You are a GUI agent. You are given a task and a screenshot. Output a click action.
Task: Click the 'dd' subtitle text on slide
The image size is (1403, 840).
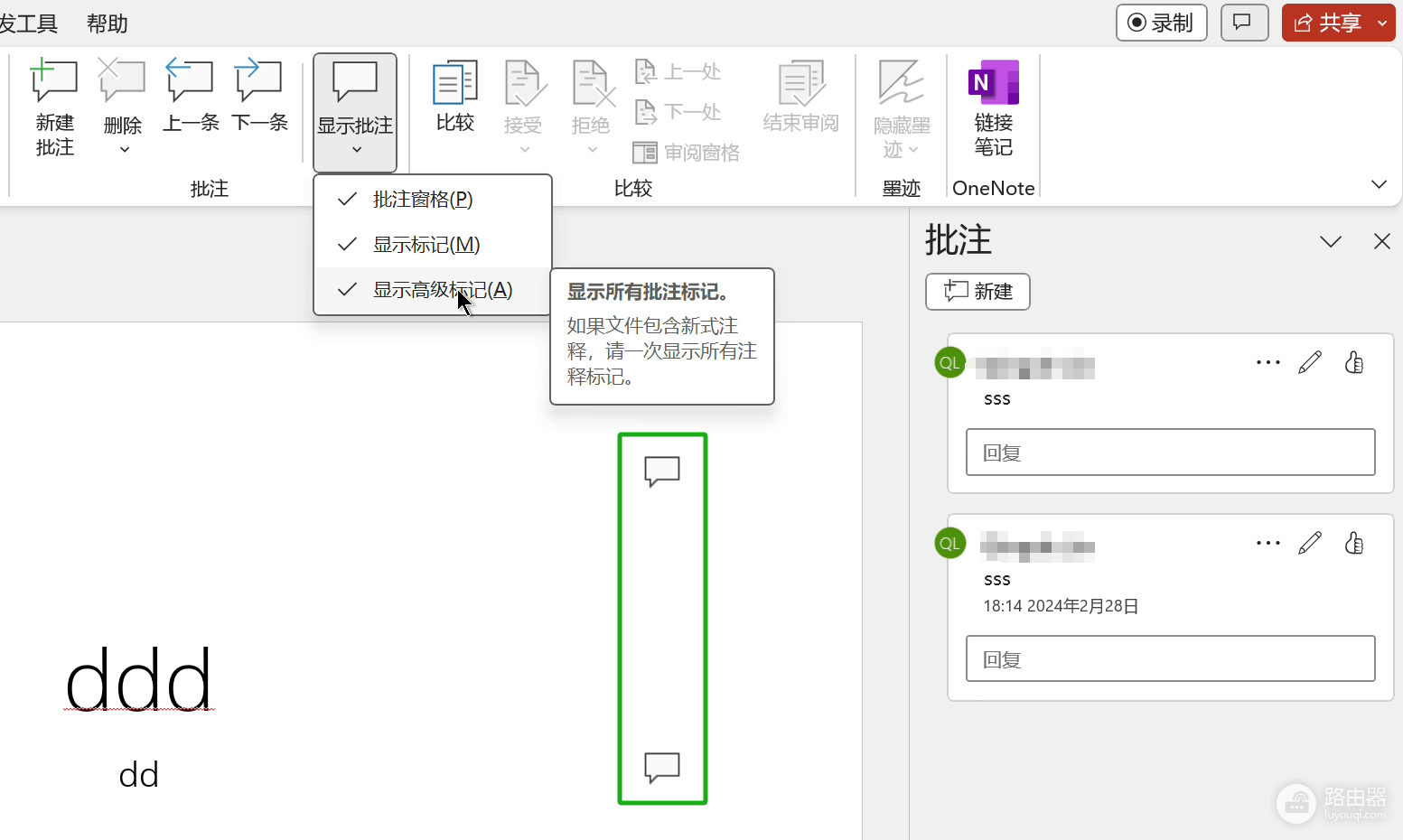[x=138, y=775]
